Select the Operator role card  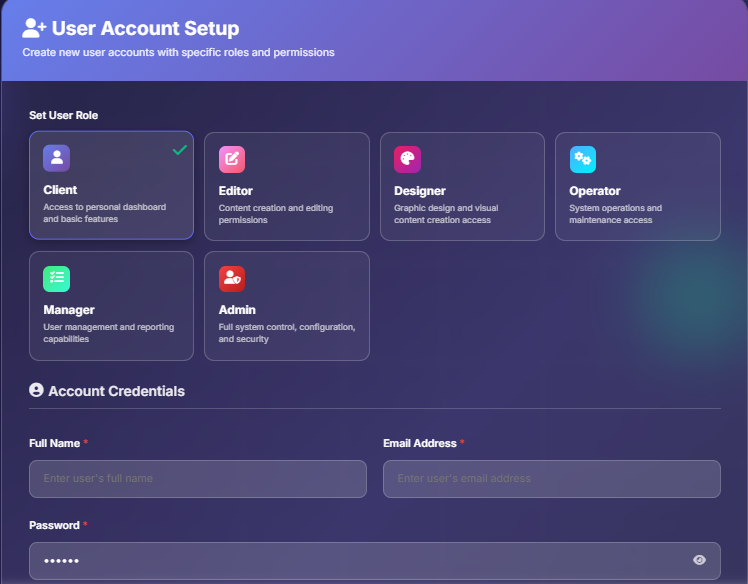pos(638,187)
